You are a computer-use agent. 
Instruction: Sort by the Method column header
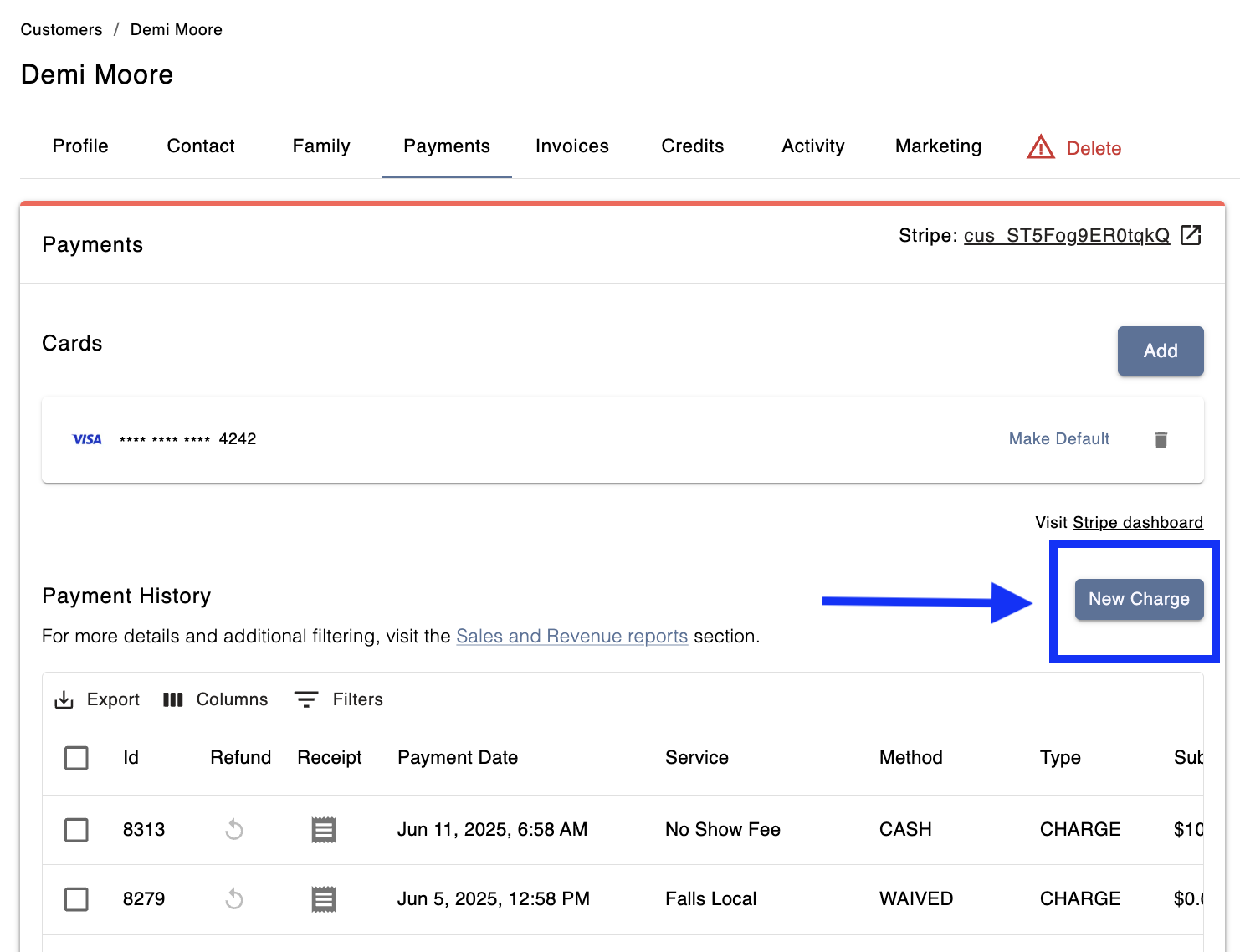point(911,758)
